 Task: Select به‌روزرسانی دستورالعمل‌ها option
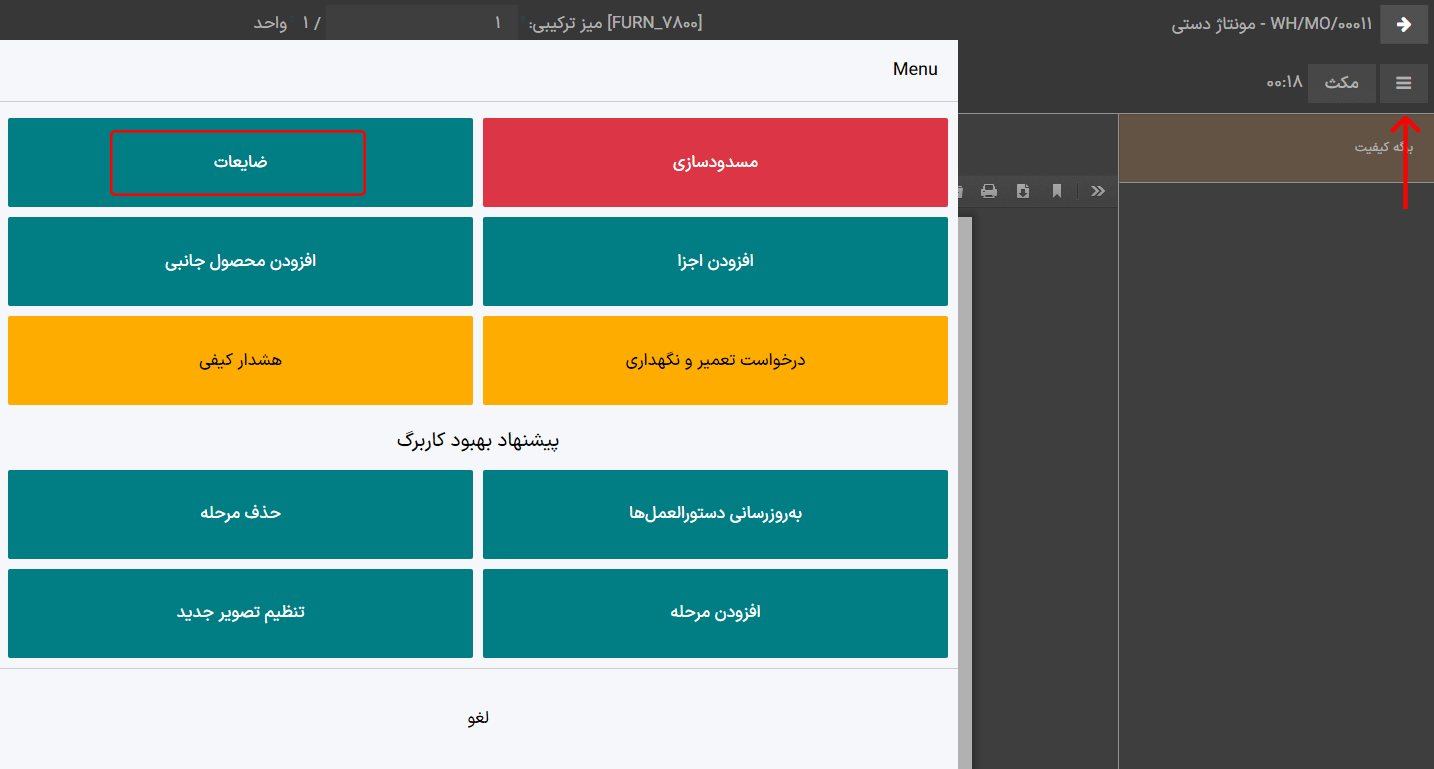(x=715, y=514)
